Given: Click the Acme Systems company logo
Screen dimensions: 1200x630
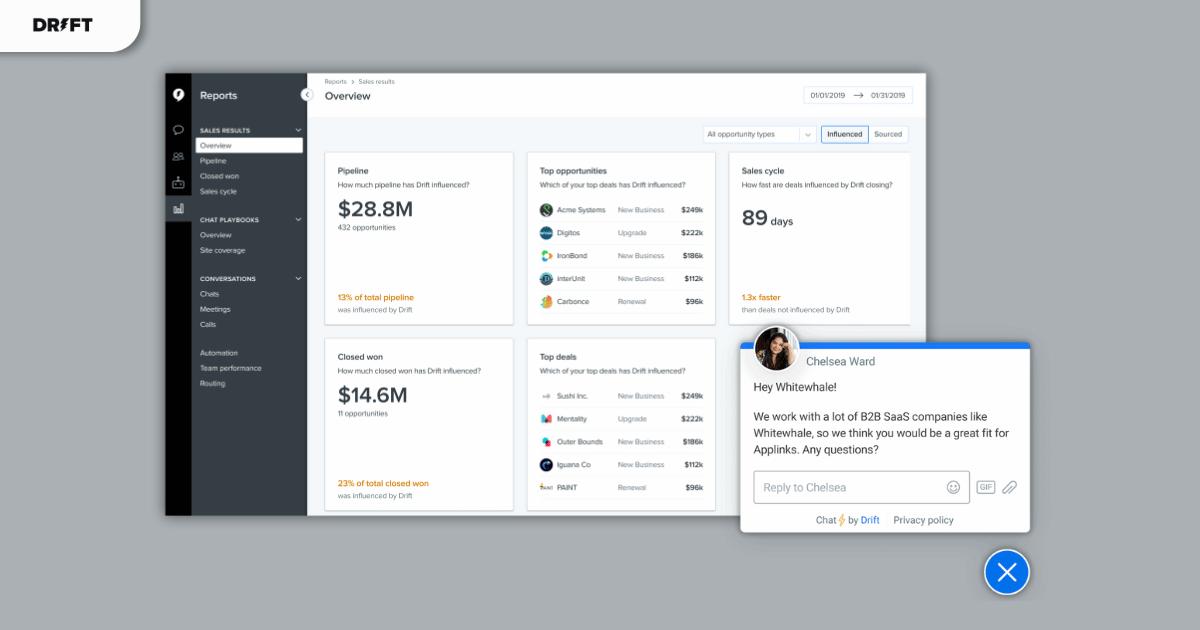Looking at the screenshot, I should click(546, 210).
